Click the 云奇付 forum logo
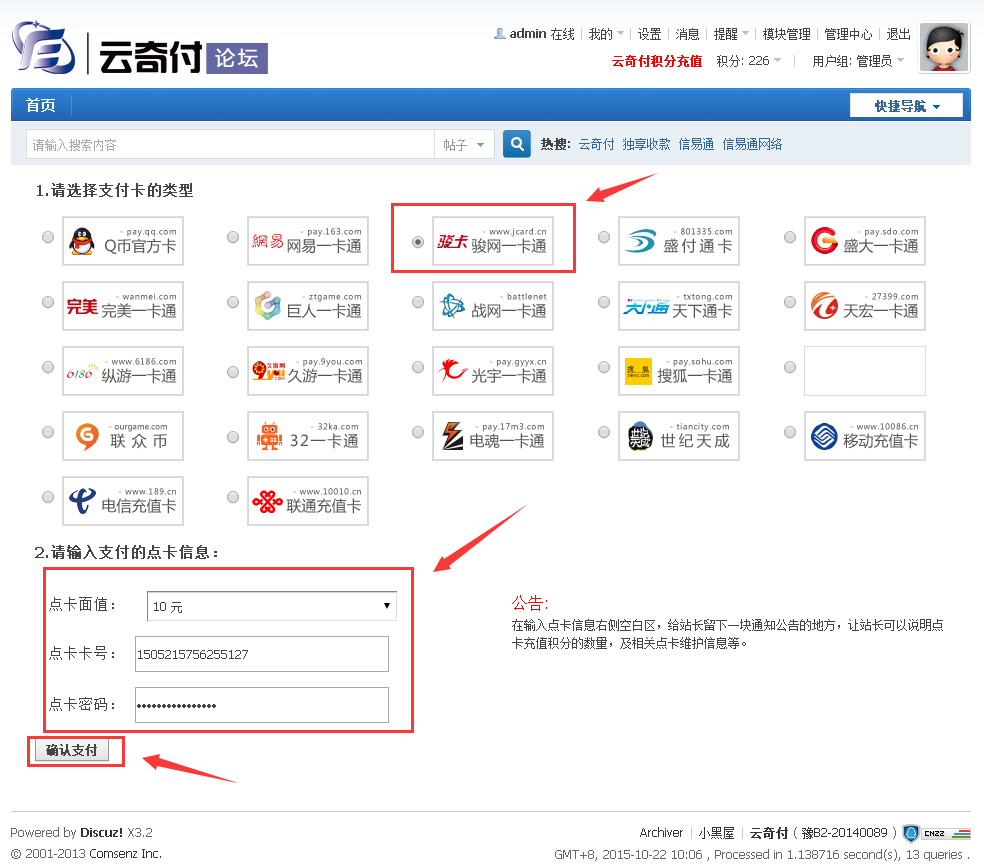The image size is (984, 867). (141, 50)
